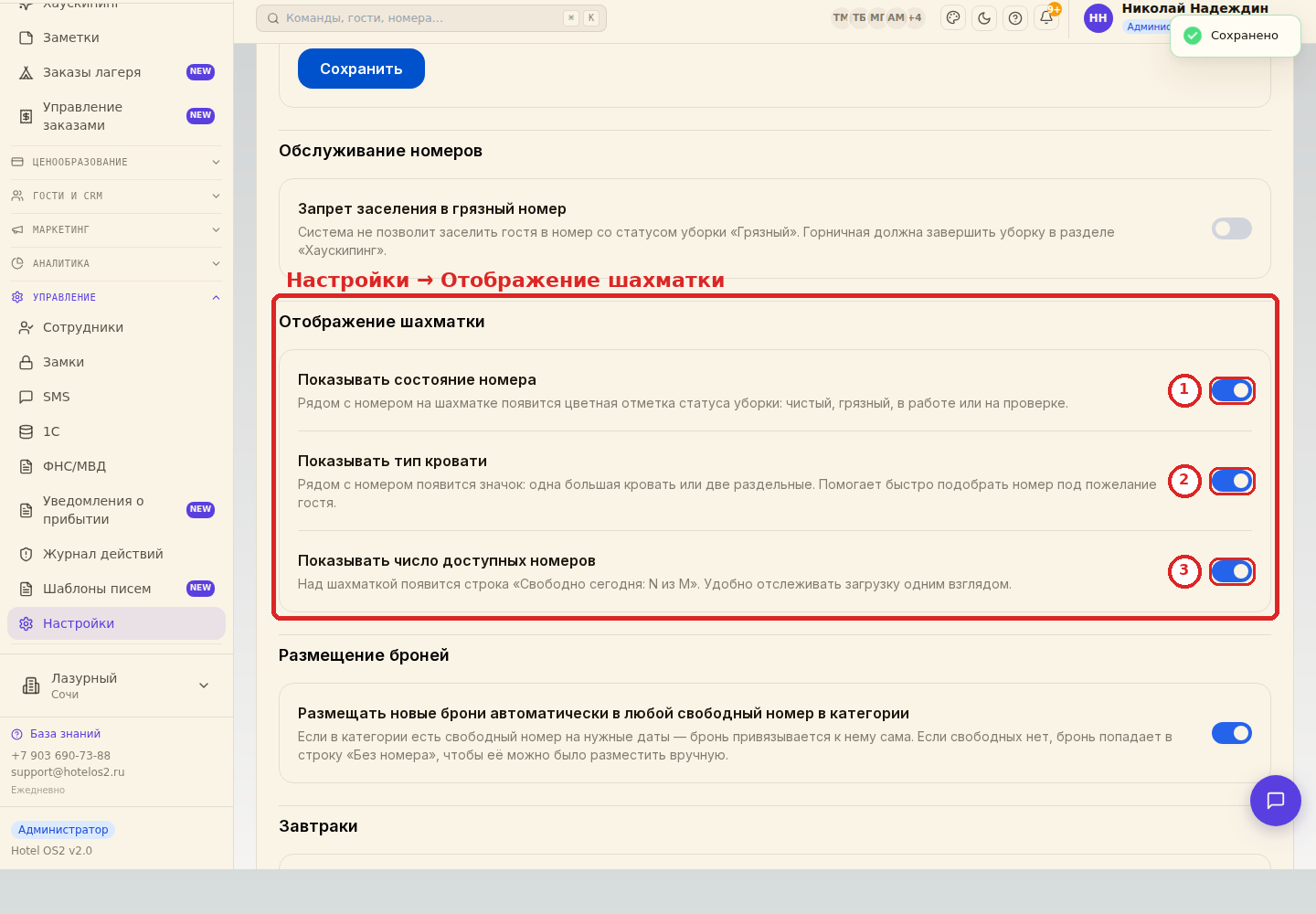
Task: Focus the Команды, гости, номера search field
Action: coord(431,18)
